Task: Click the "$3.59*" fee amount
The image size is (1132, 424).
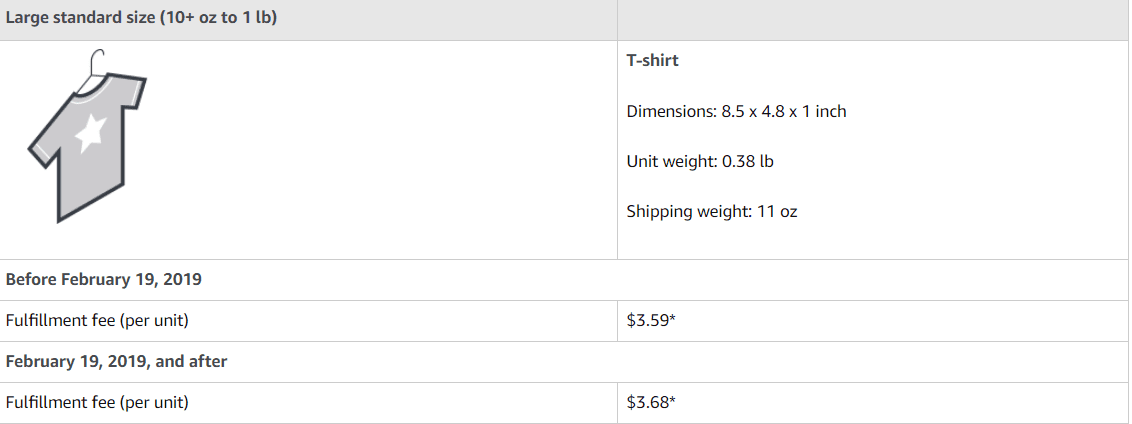Action: (x=650, y=321)
